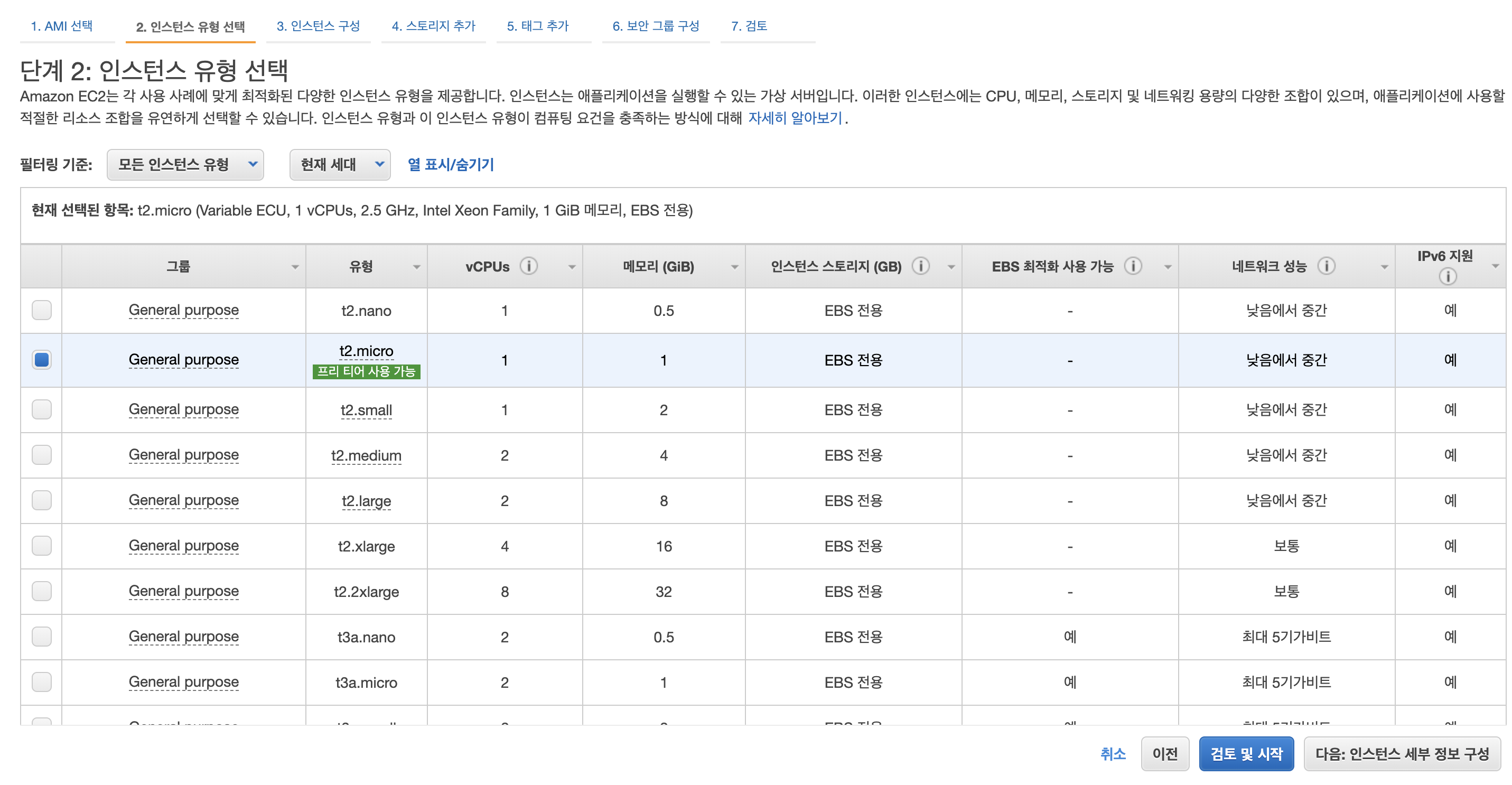The height and width of the screenshot is (785, 1512).
Task: Click the 이전 button
Action: (x=1164, y=754)
